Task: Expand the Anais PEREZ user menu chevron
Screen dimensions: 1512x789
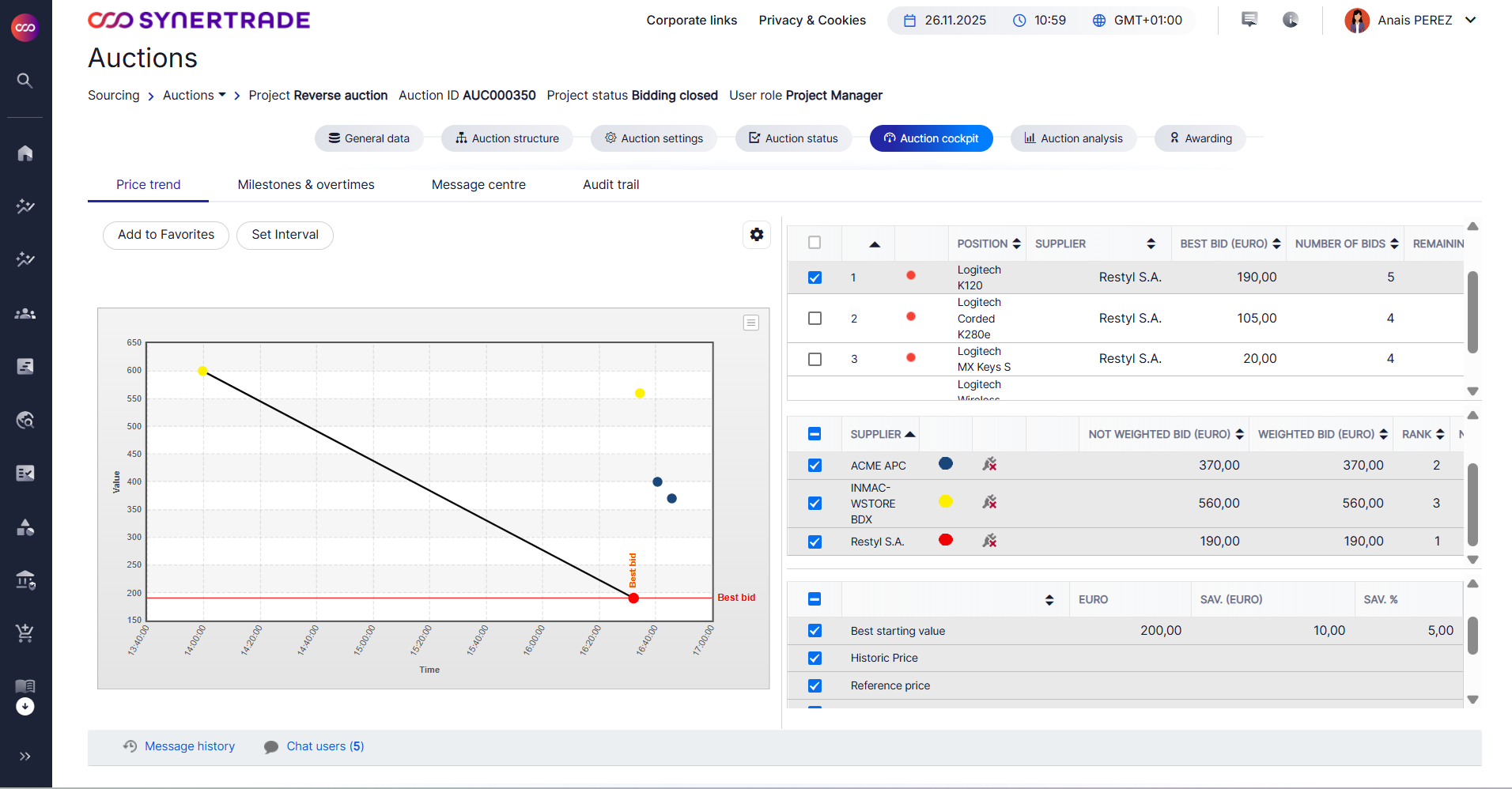Action: click(x=1471, y=21)
